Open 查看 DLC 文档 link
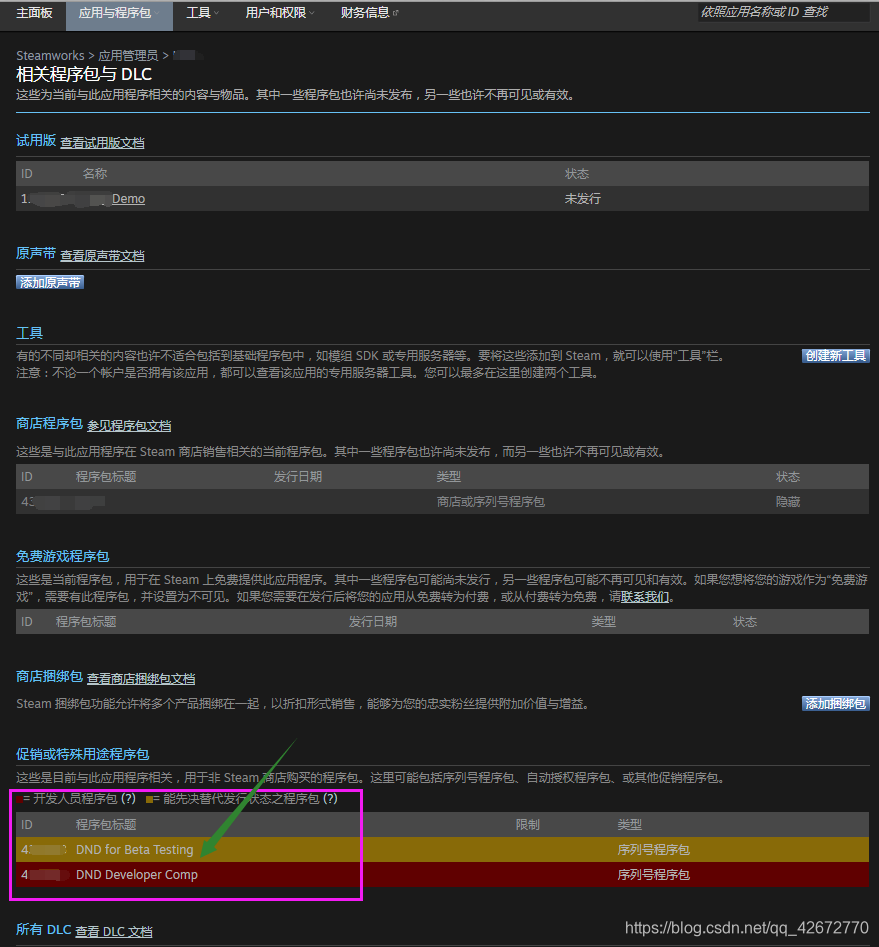 point(114,931)
